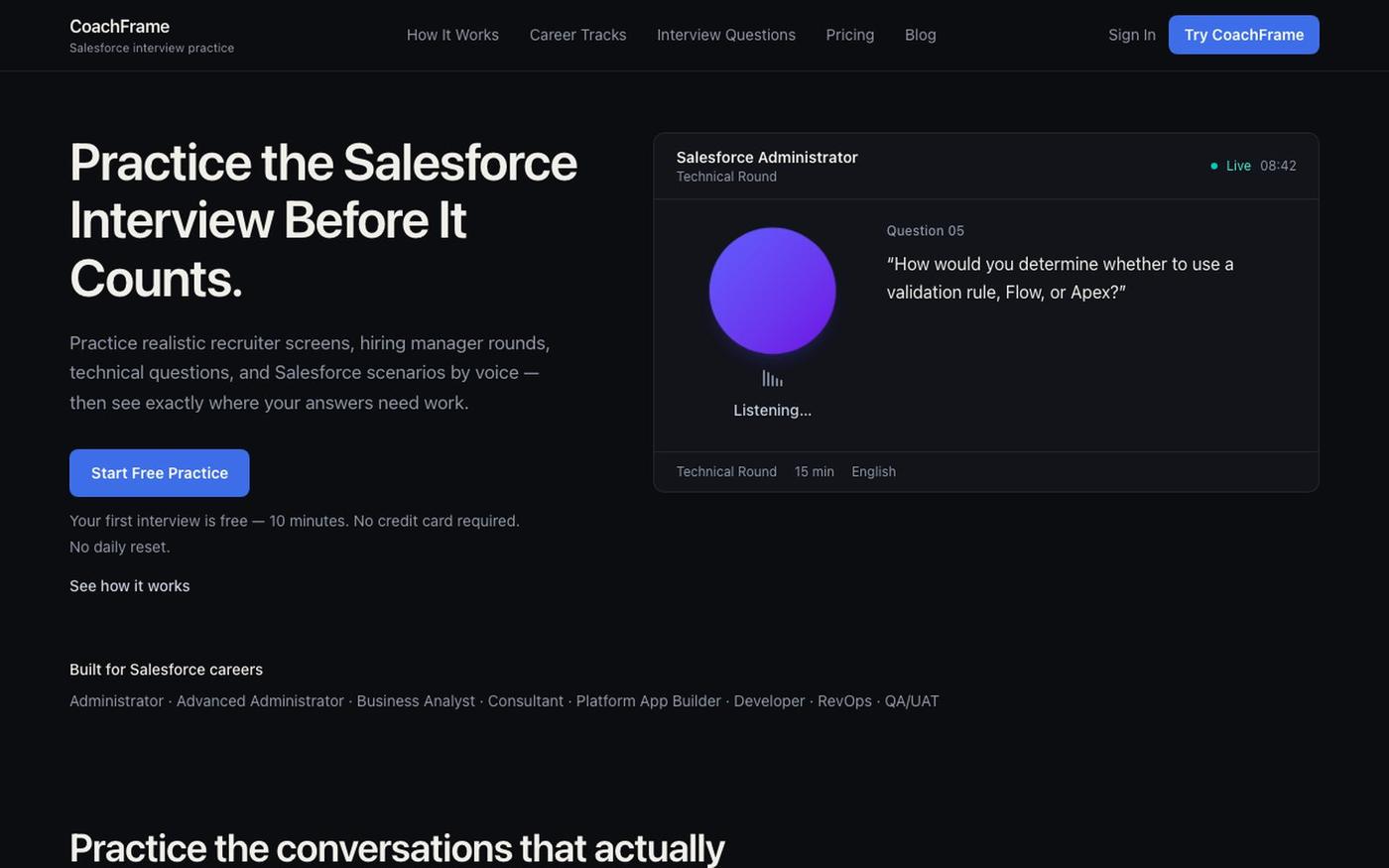Screen dimensions: 1389x868
Task: Click the Practice the conversations that actually heading
Action: point(397,848)
